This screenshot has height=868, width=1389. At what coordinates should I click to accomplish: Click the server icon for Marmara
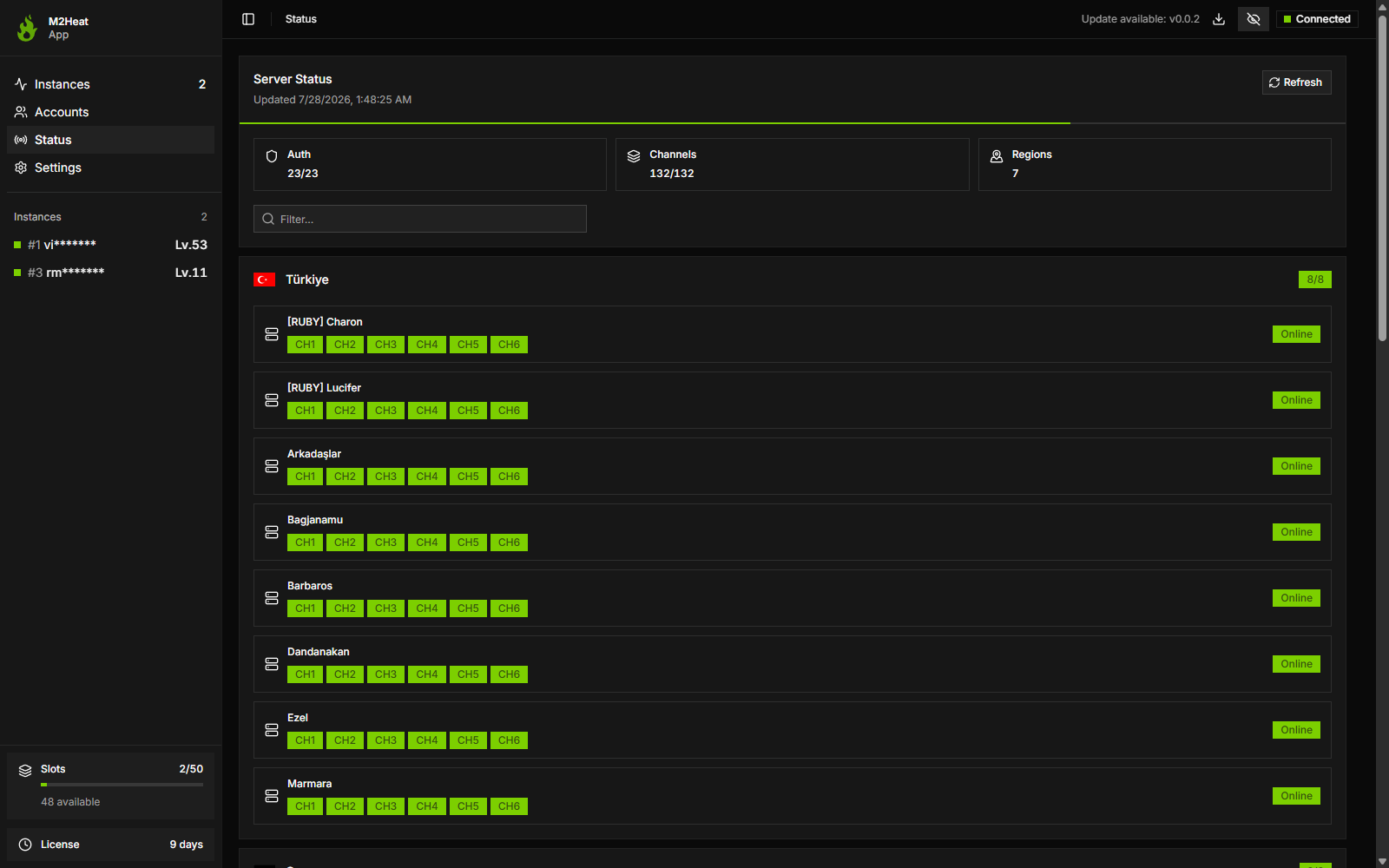coord(272,796)
